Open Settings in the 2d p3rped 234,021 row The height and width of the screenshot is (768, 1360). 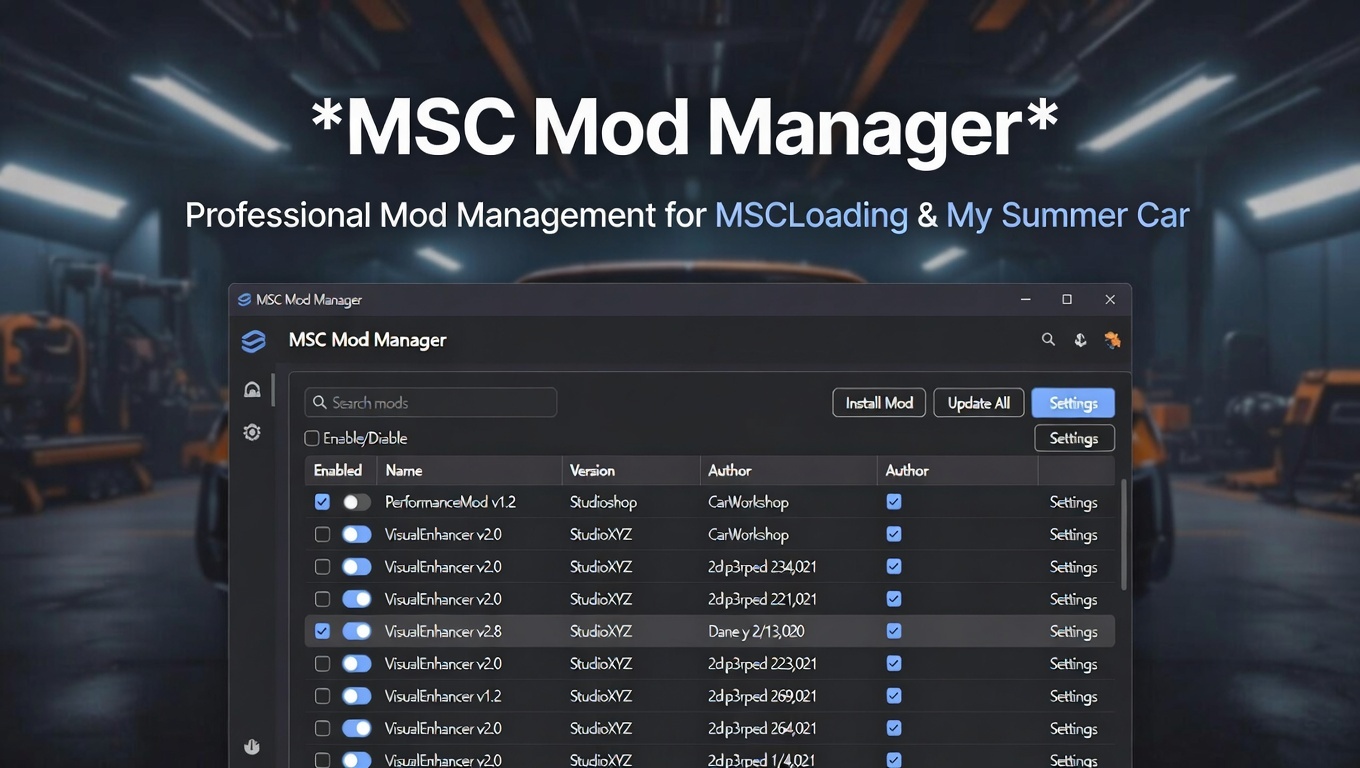[1074, 567]
